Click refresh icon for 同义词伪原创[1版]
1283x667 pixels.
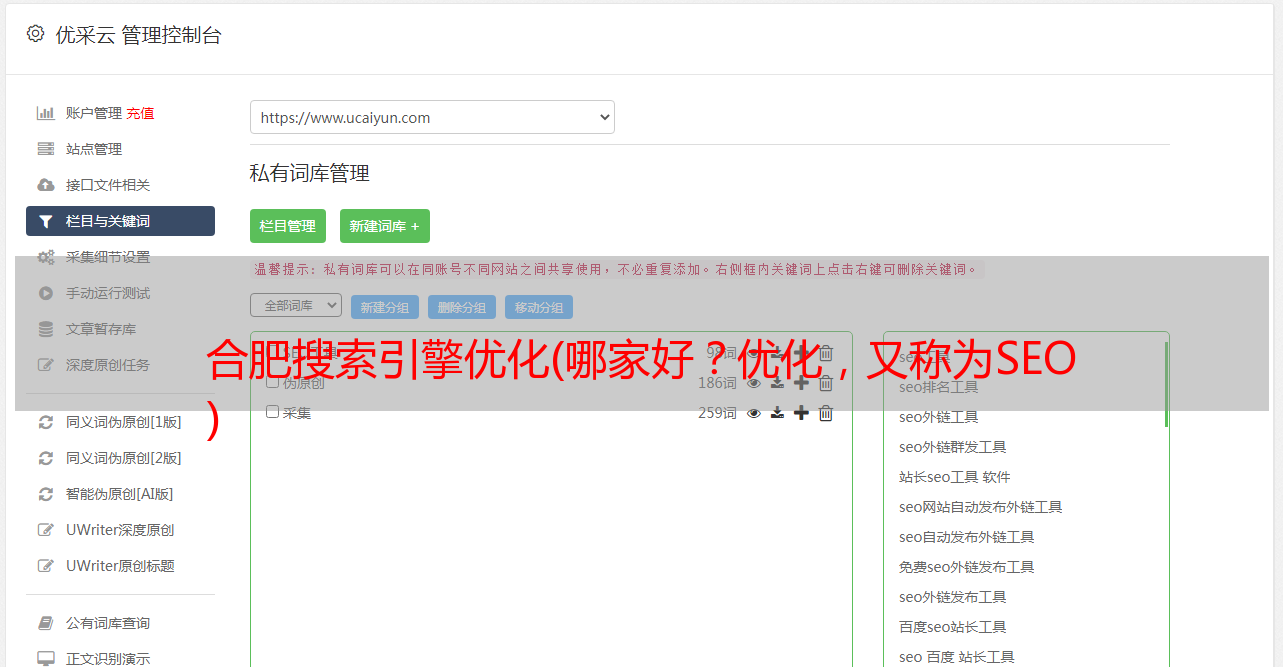46,422
